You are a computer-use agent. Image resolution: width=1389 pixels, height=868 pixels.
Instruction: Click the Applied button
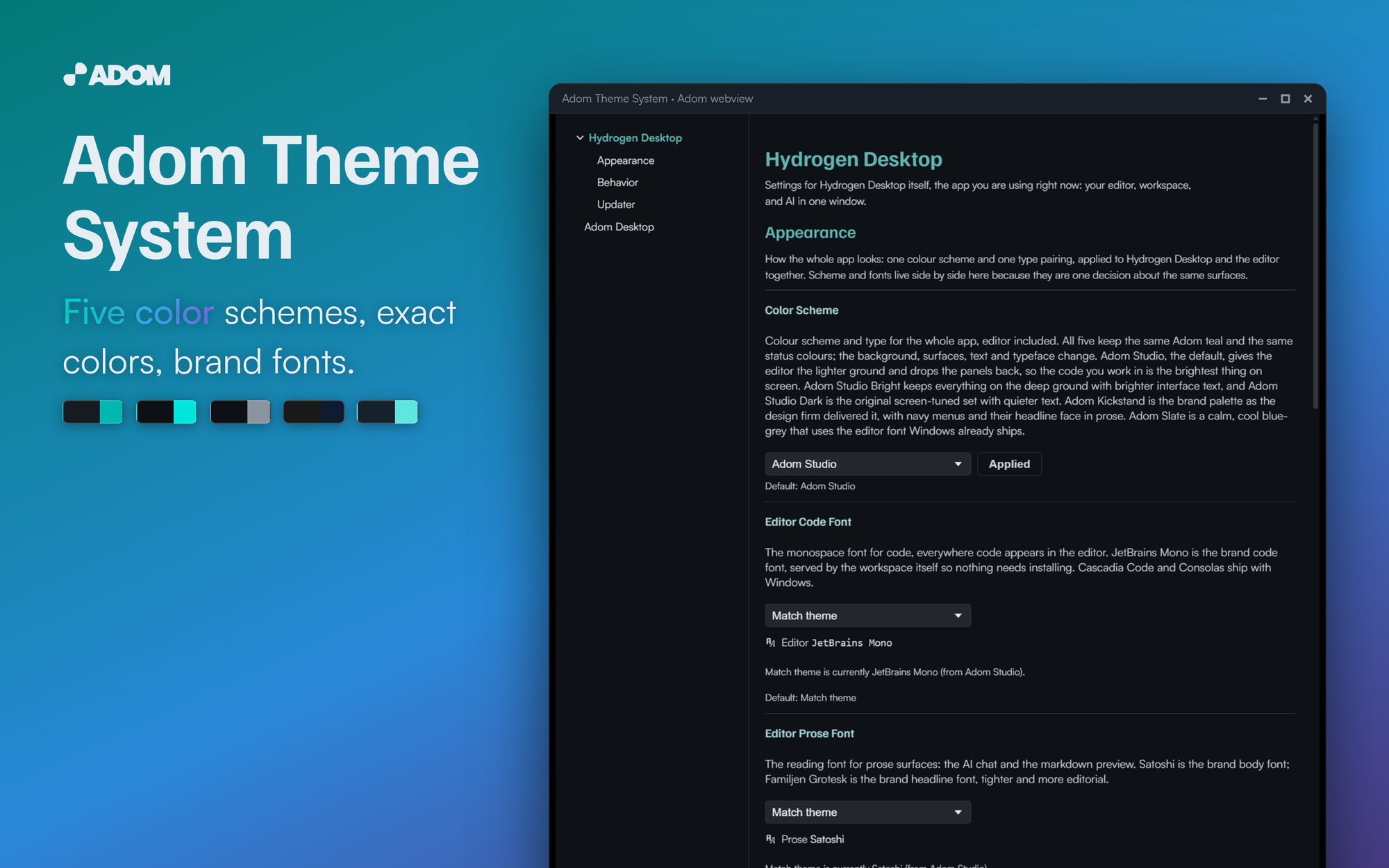tap(1009, 464)
